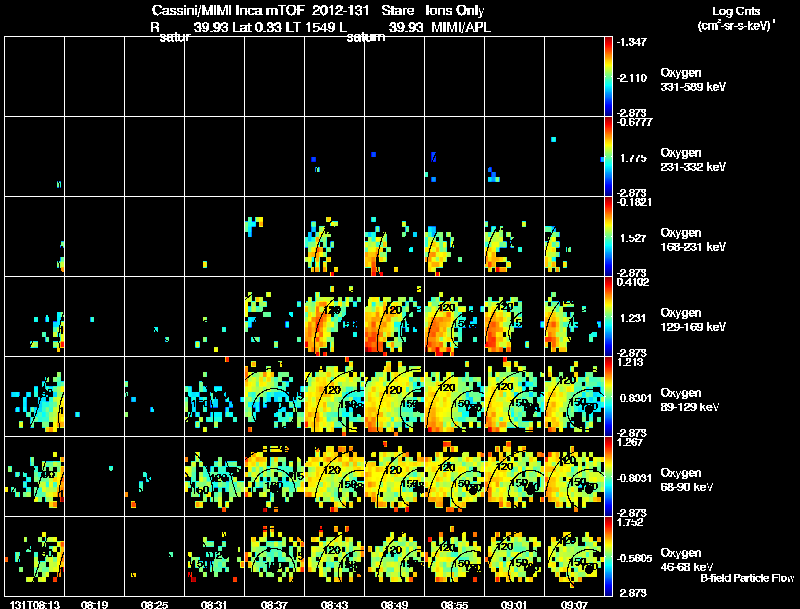This screenshot has height=609, width=800.
Task: Click the B-field Particle Flow label
Action: 747,578
